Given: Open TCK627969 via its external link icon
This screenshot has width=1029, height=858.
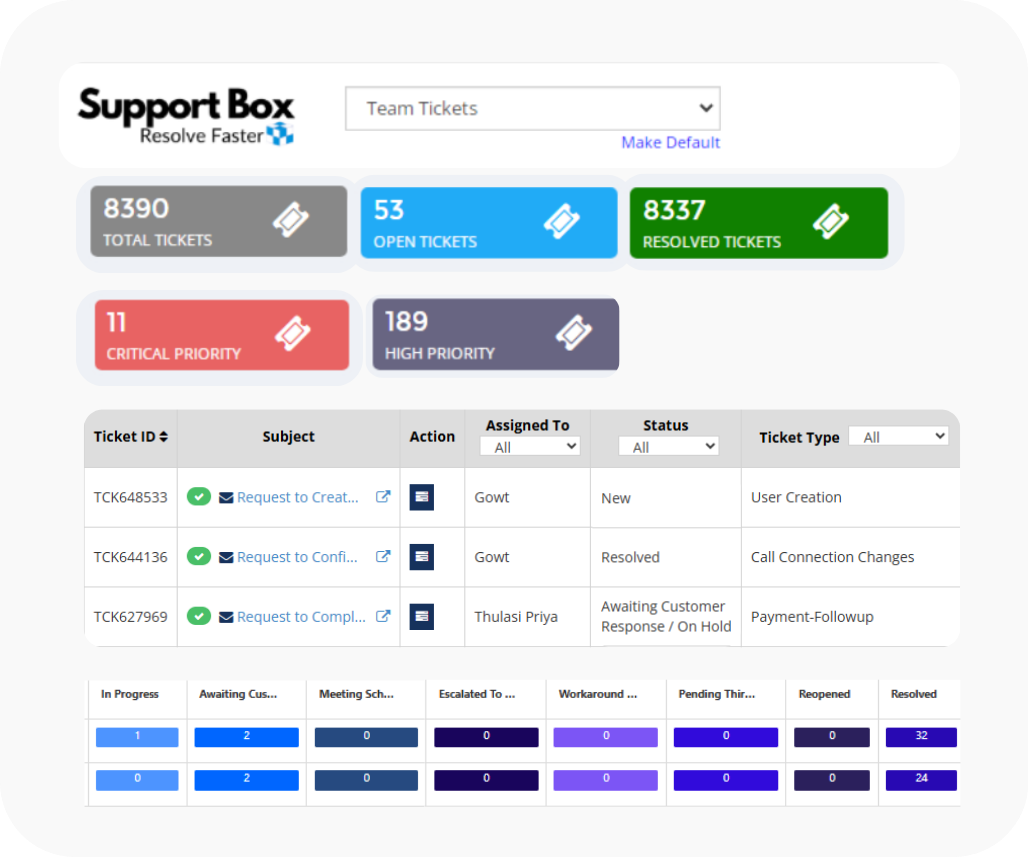Looking at the screenshot, I should click(384, 617).
